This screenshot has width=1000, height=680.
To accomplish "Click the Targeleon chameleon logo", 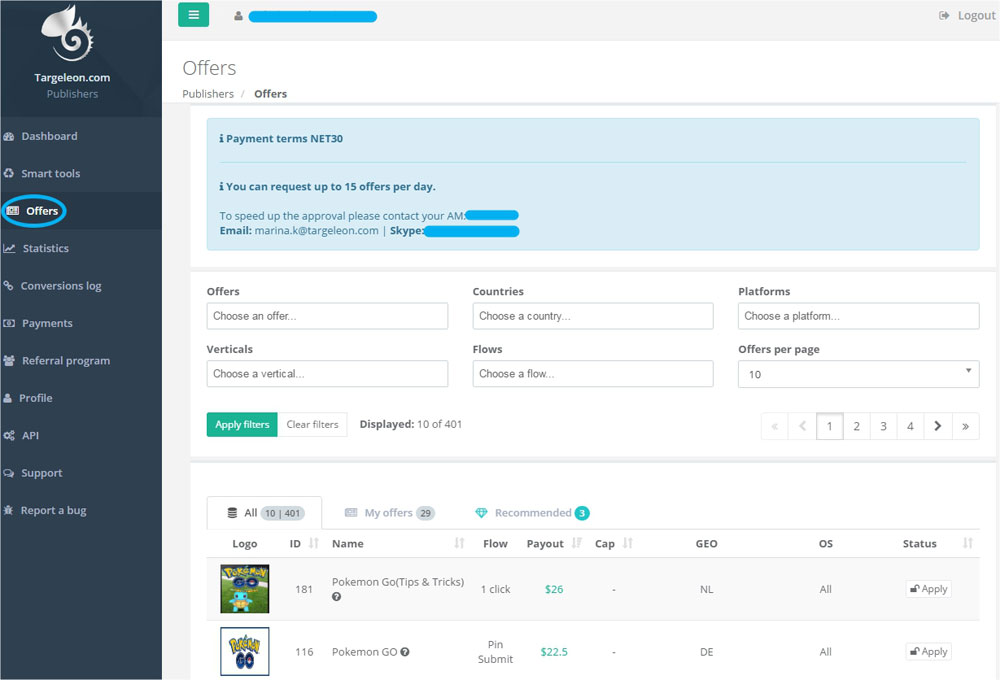I will [x=68, y=33].
